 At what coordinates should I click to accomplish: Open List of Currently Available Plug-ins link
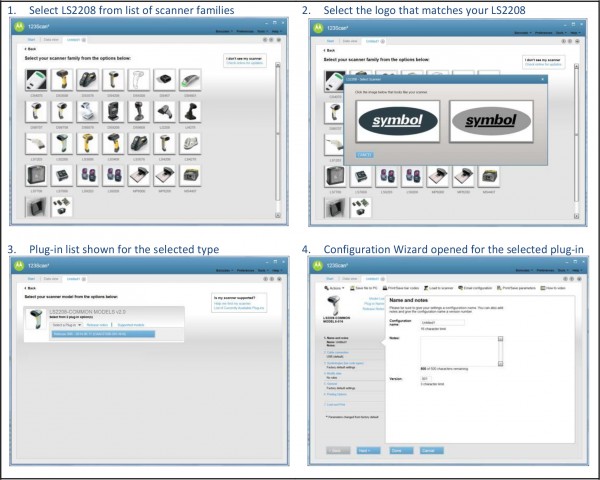tap(239, 308)
